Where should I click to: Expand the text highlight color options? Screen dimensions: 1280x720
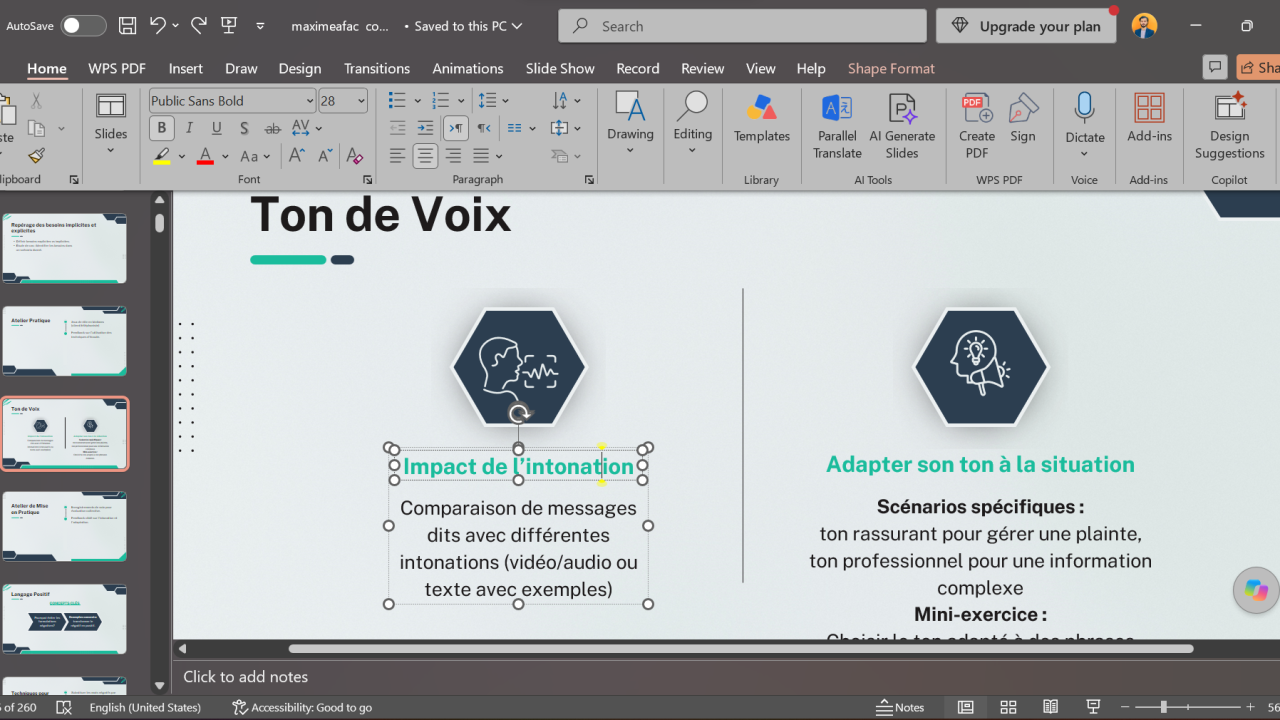pyautogui.click(x=181, y=156)
